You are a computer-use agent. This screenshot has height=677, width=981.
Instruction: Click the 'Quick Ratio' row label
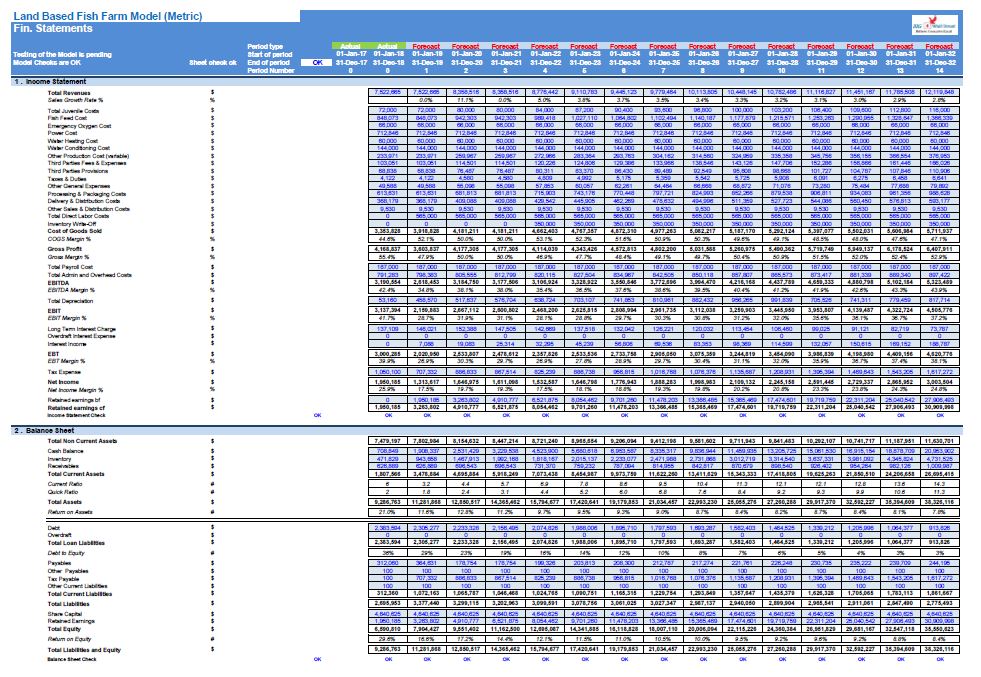[63, 492]
